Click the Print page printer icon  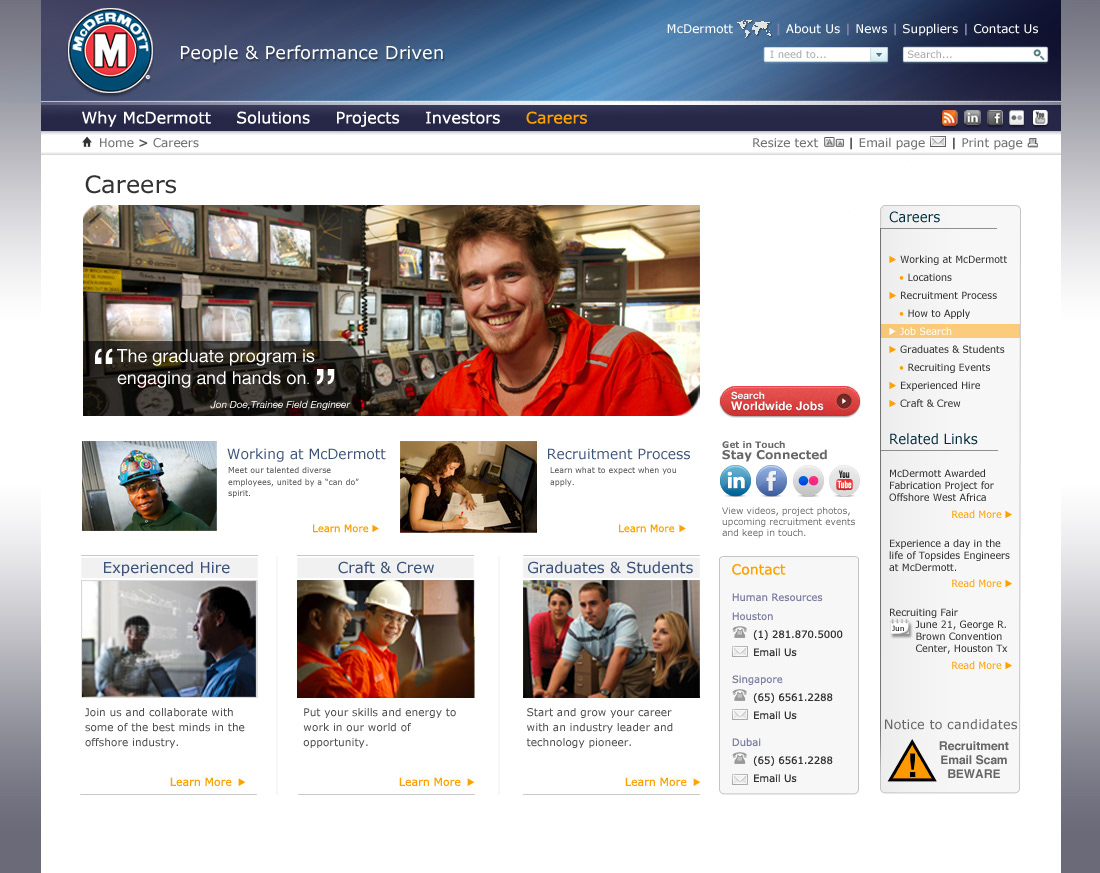(1033, 143)
